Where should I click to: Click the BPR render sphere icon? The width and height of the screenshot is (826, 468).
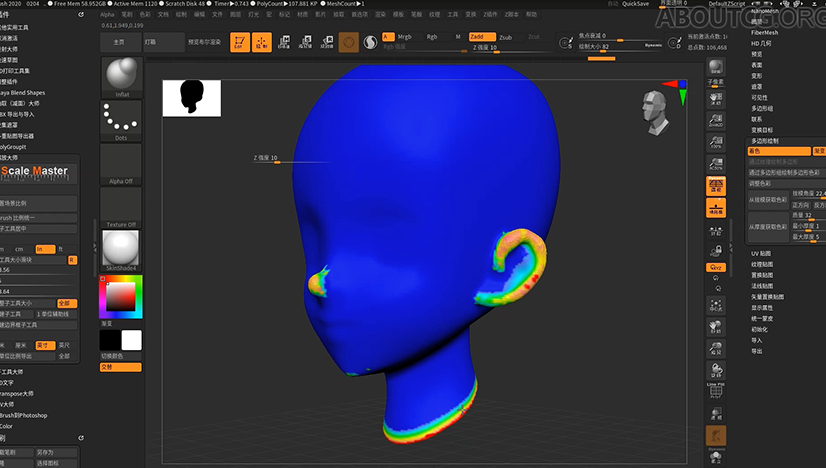pos(716,67)
